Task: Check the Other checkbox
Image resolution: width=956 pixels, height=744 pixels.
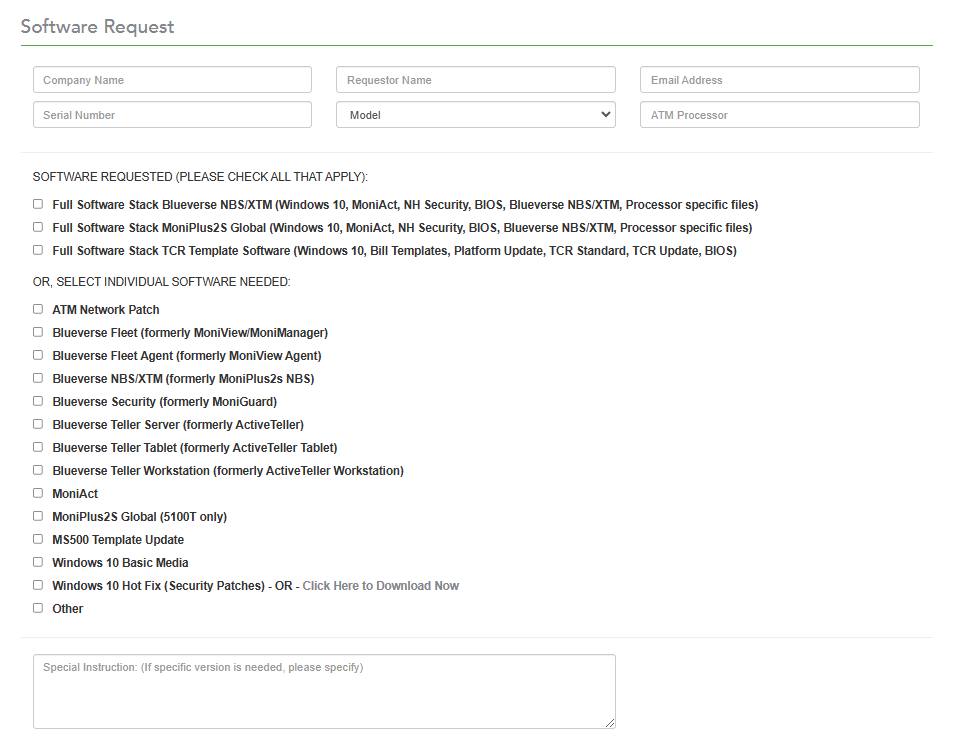Action: point(38,608)
